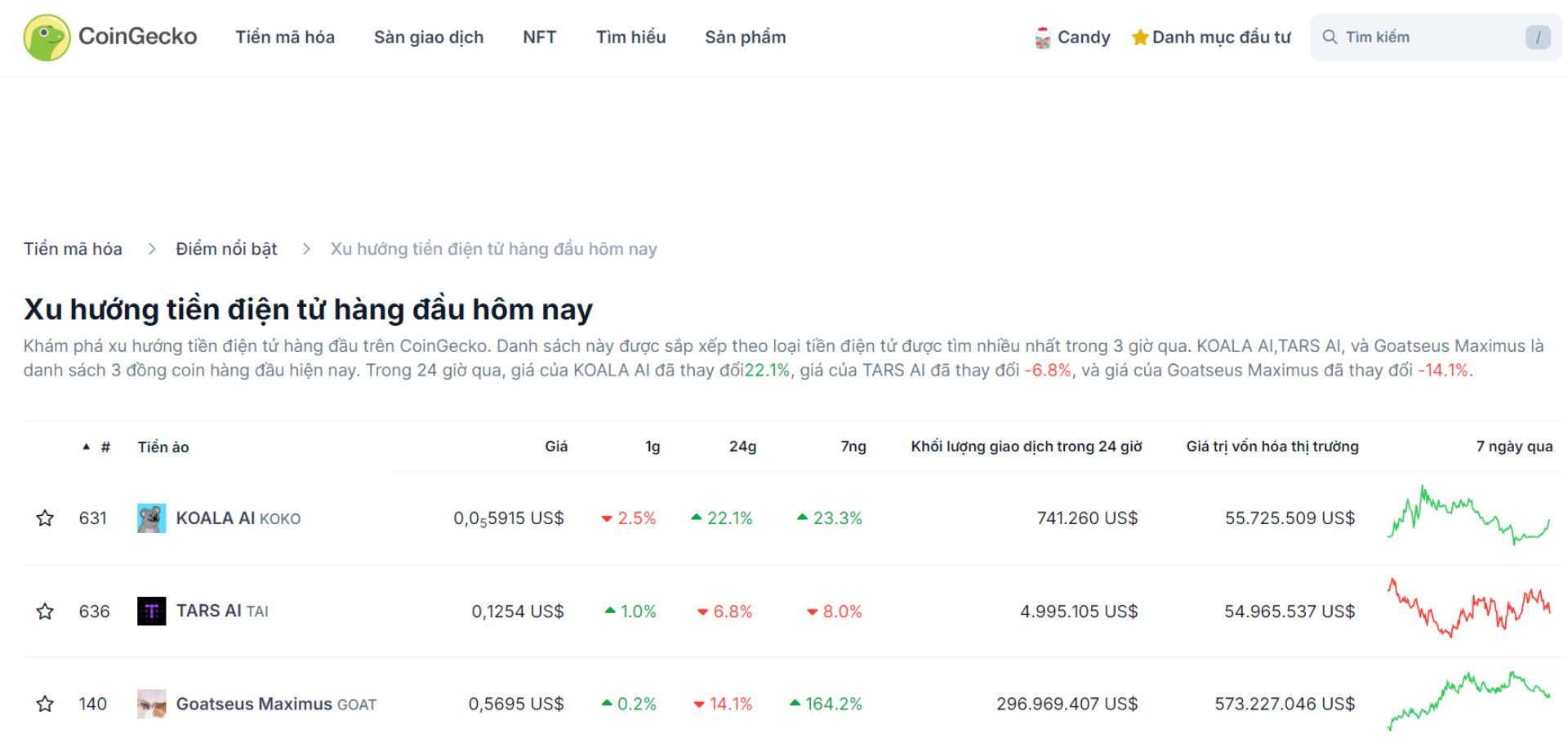
Task: Go to Điểm nổi bật via breadcrumb
Action: click(225, 248)
